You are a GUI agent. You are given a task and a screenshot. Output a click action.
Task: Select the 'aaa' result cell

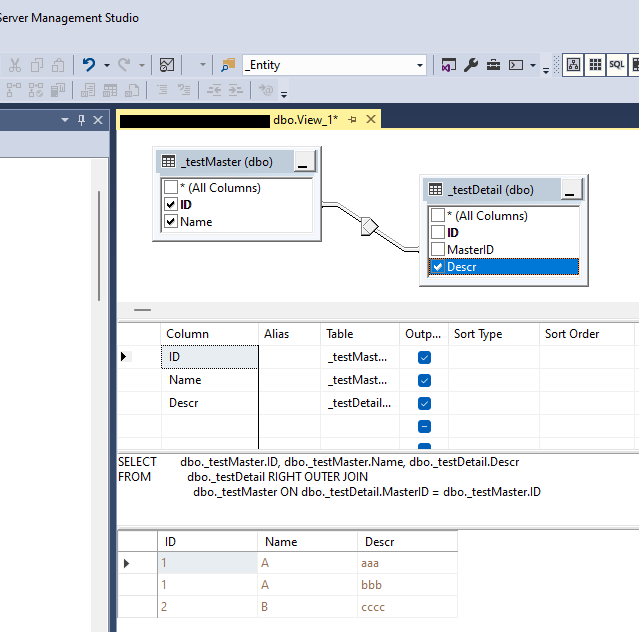407,563
